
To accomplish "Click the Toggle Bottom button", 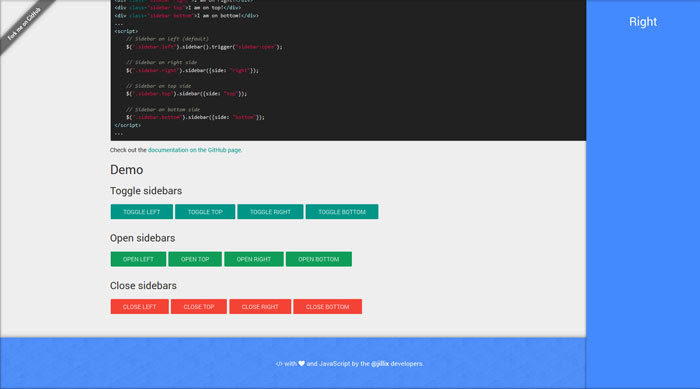I will pyautogui.click(x=342, y=212).
